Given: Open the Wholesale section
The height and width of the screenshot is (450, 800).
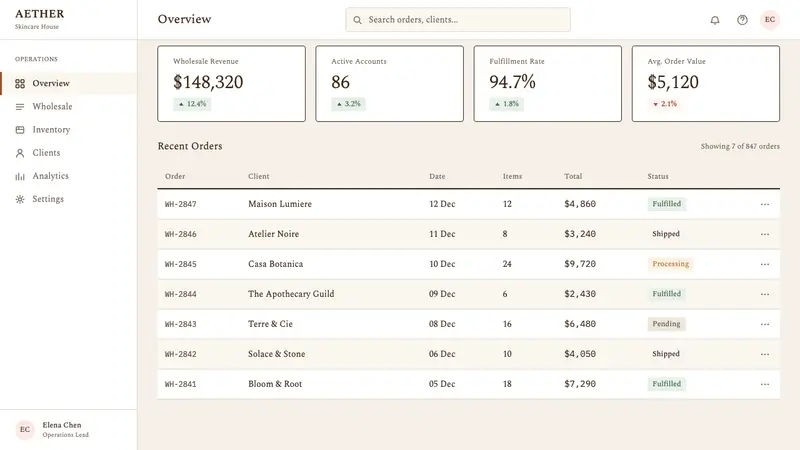Looking at the screenshot, I should pos(68,107).
